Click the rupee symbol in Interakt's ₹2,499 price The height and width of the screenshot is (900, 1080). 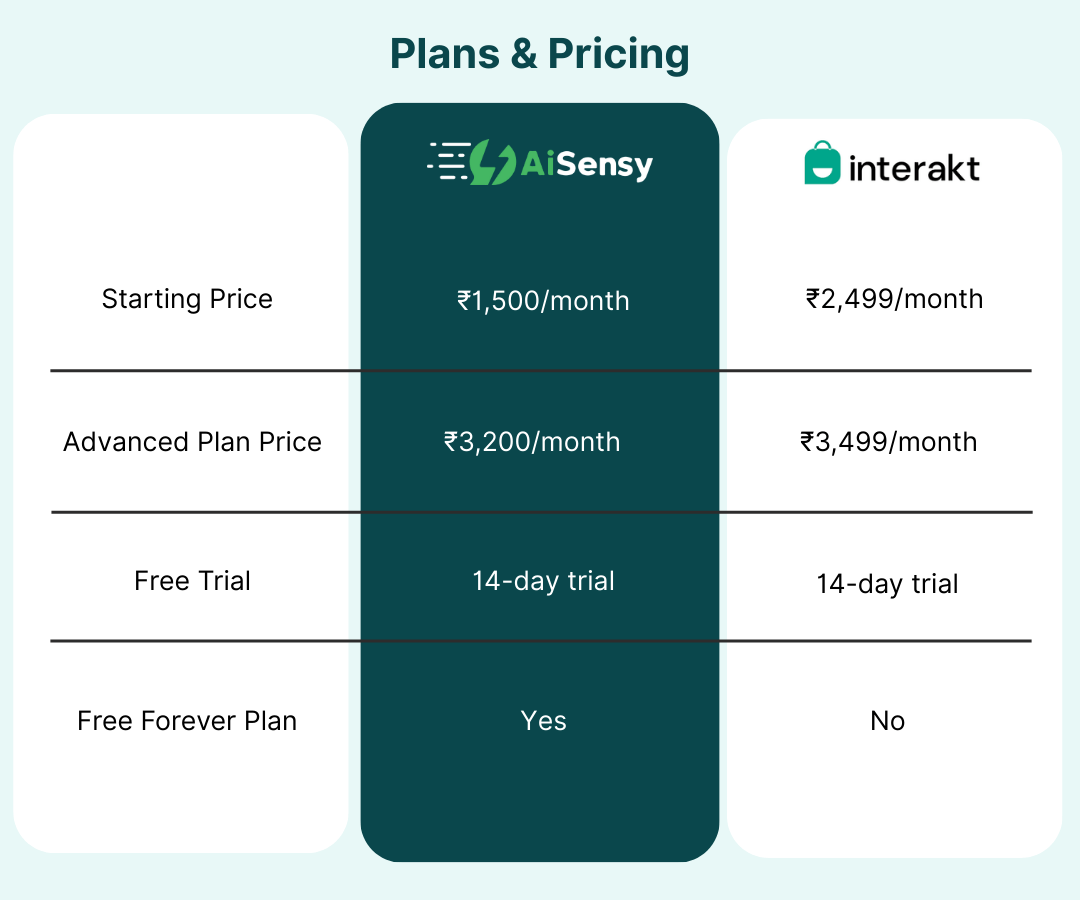tap(813, 299)
